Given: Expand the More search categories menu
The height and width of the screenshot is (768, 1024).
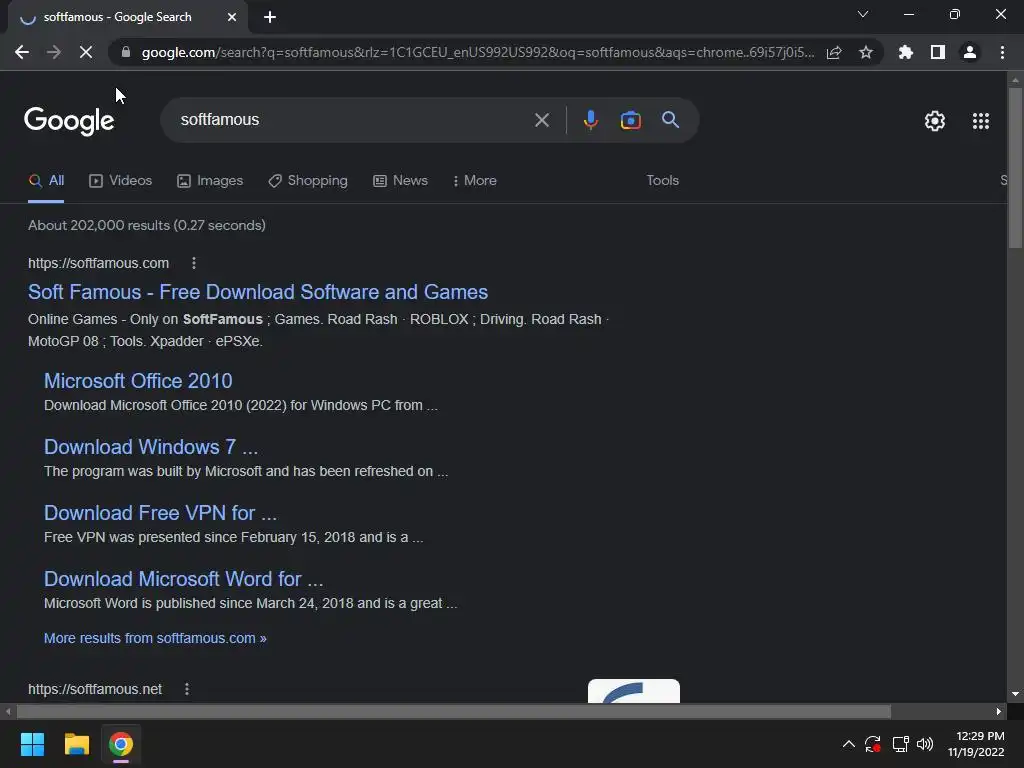Looking at the screenshot, I should click(475, 181).
